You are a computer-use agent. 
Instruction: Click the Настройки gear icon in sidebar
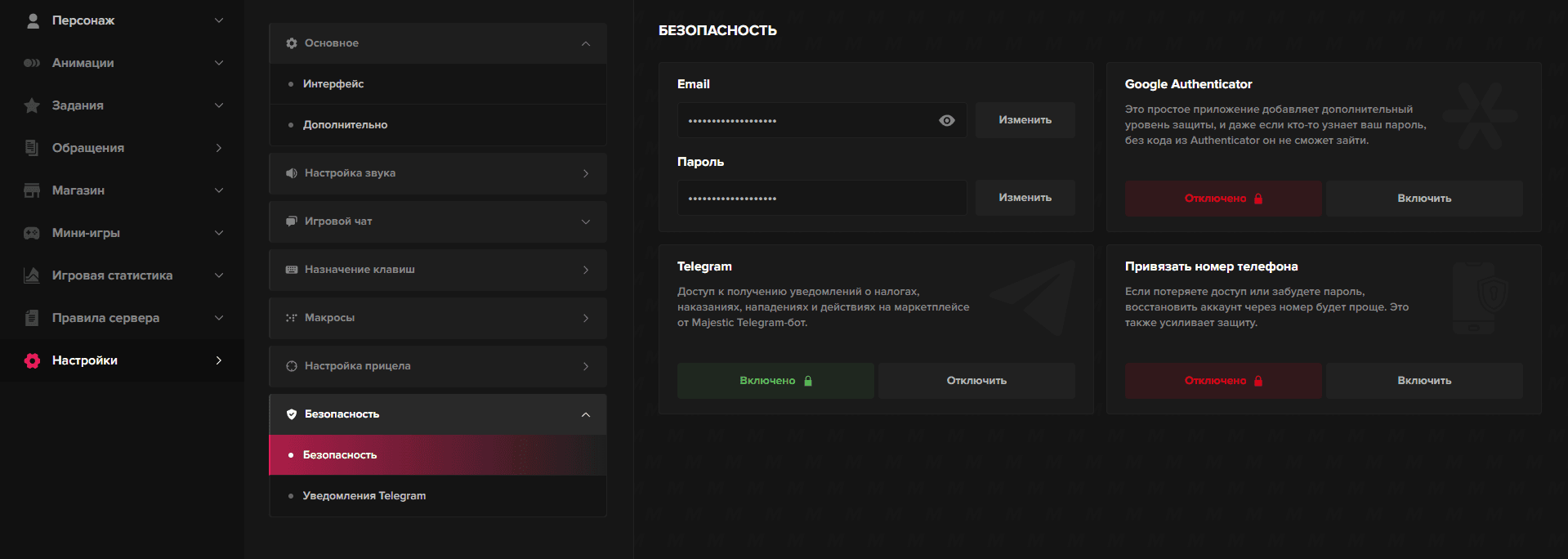click(32, 360)
